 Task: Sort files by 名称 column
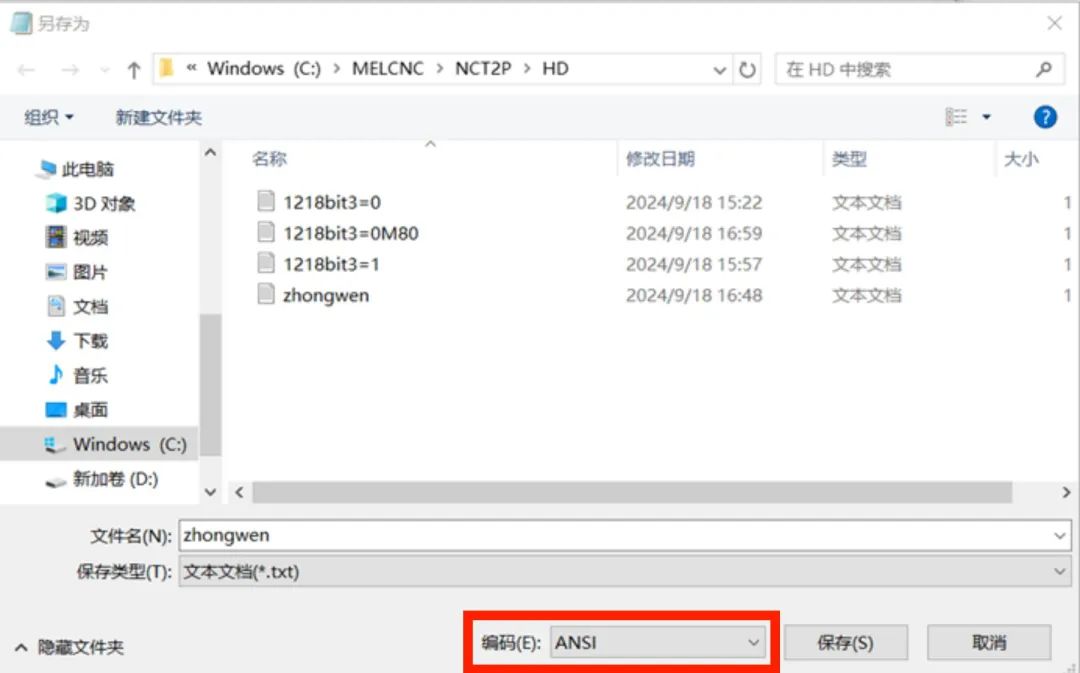point(269,159)
